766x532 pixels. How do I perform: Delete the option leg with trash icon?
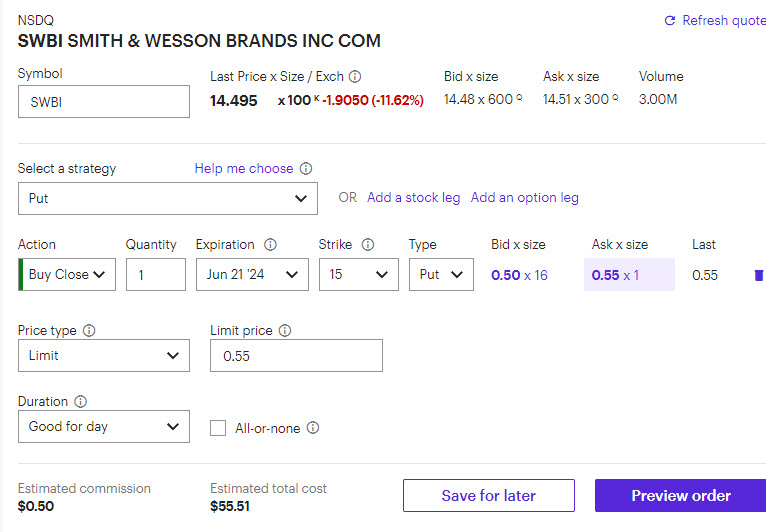coord(758,275)
